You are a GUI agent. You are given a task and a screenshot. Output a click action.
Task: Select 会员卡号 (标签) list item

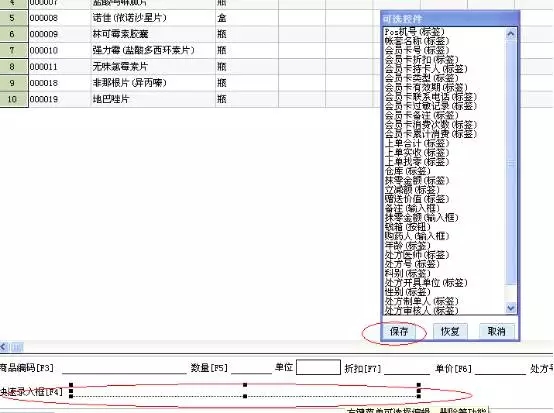point(417,50)
